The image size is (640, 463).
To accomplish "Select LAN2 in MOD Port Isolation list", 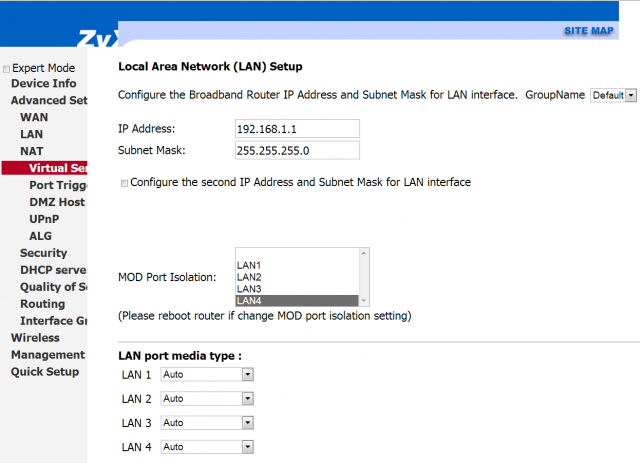I will pos(297,277).
